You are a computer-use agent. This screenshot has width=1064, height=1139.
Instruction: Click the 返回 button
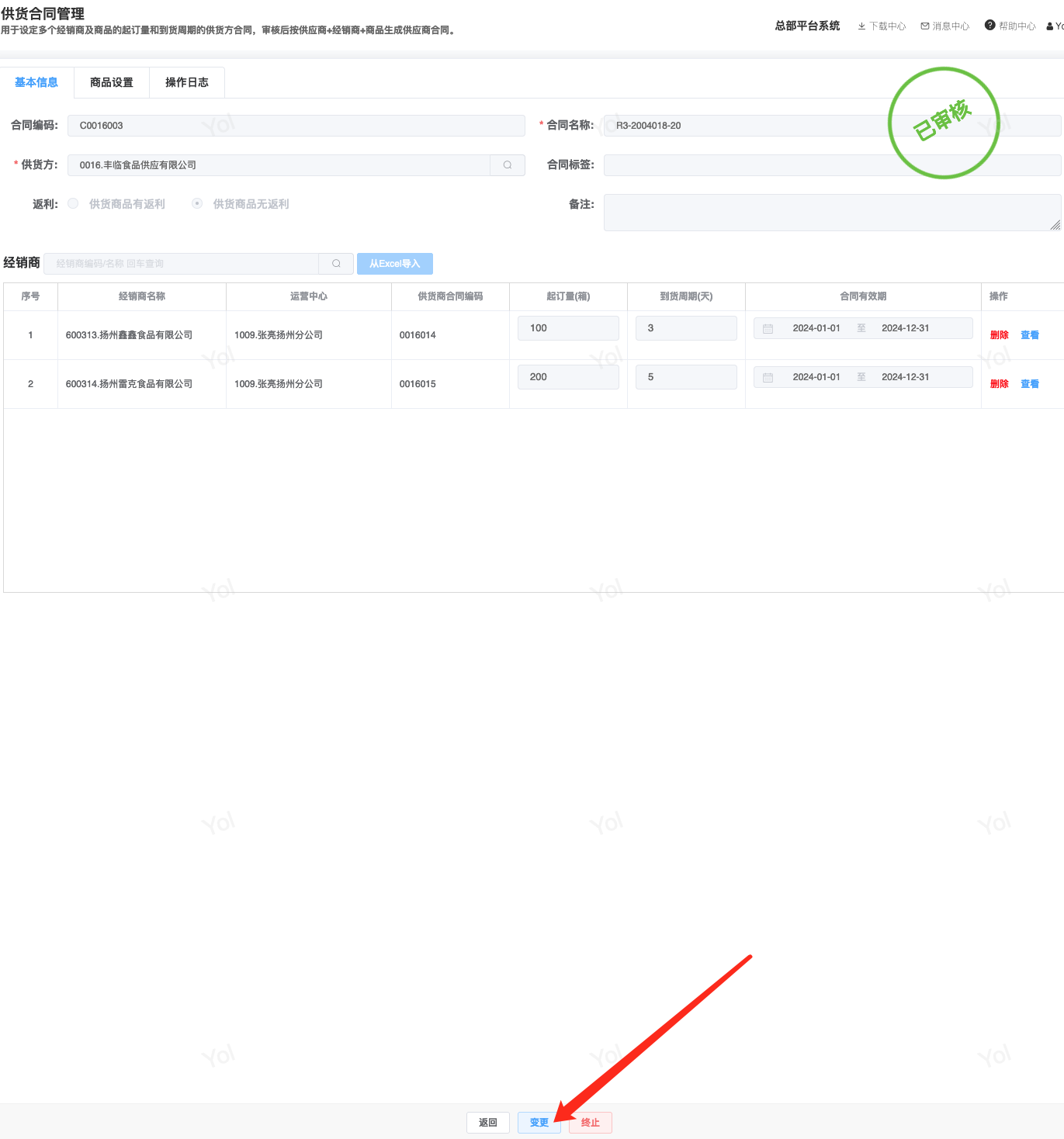click(488, 1123)
